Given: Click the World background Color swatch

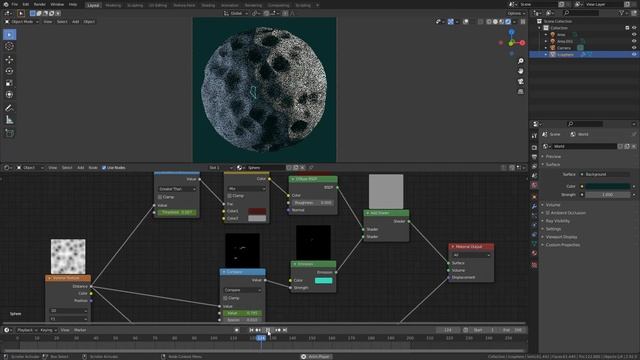Looking at the screenshot, I should coord(608,187).
